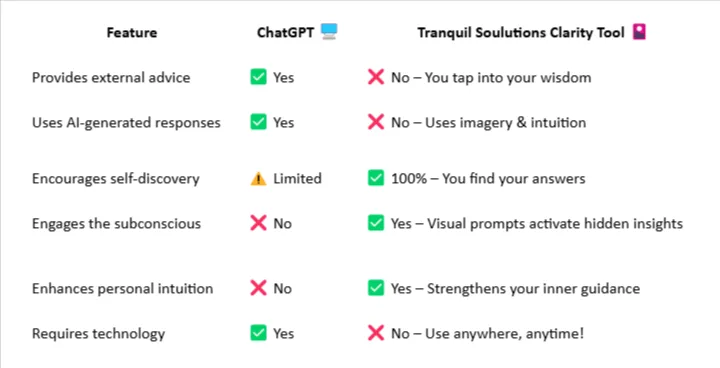Click the 'Engages the subconscious' row label
The height and width of the screenshot is (368, 720).
coord(116,224)
